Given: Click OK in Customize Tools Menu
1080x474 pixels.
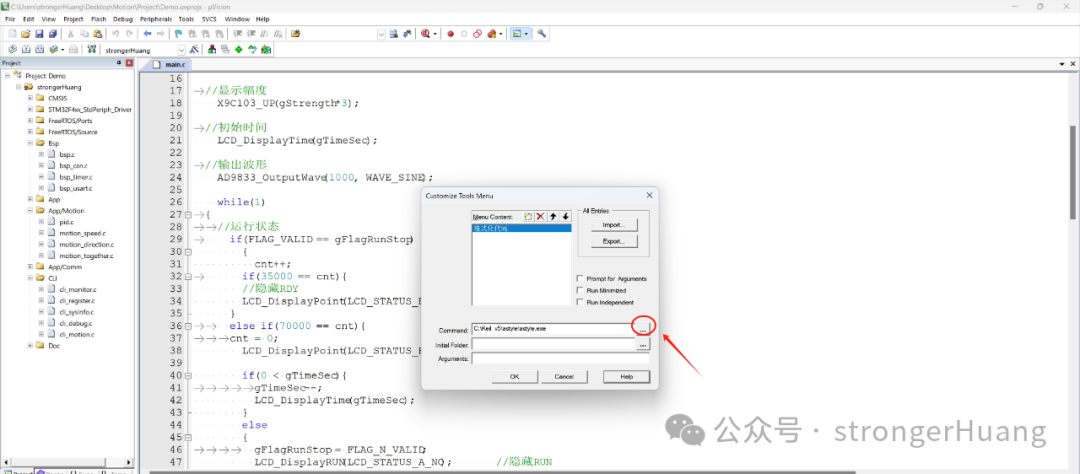Looking at the screenshot, I should (514, 377).
